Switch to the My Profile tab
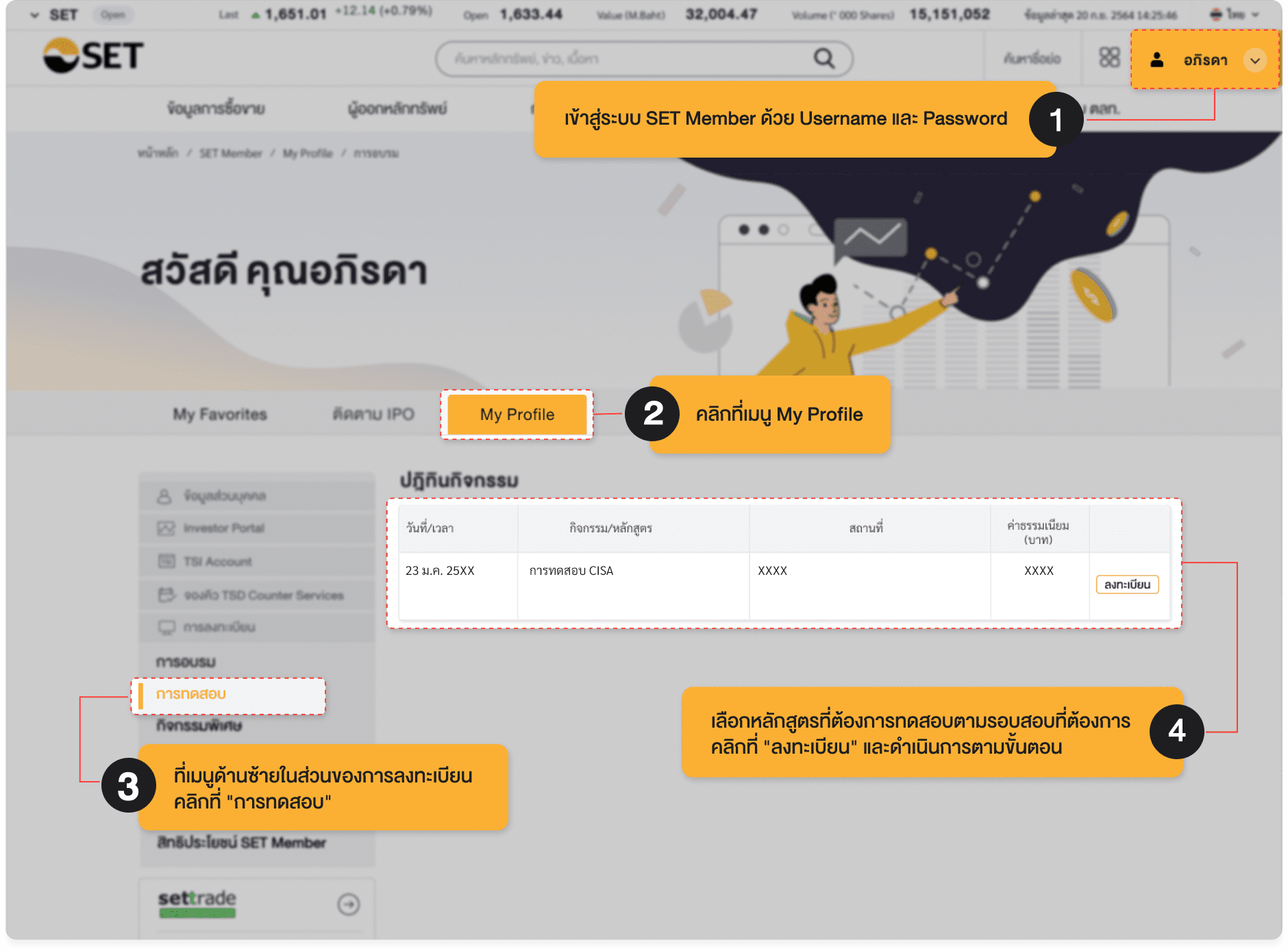This screenshot has width=1288, height=951. click(x=517, y=415)
